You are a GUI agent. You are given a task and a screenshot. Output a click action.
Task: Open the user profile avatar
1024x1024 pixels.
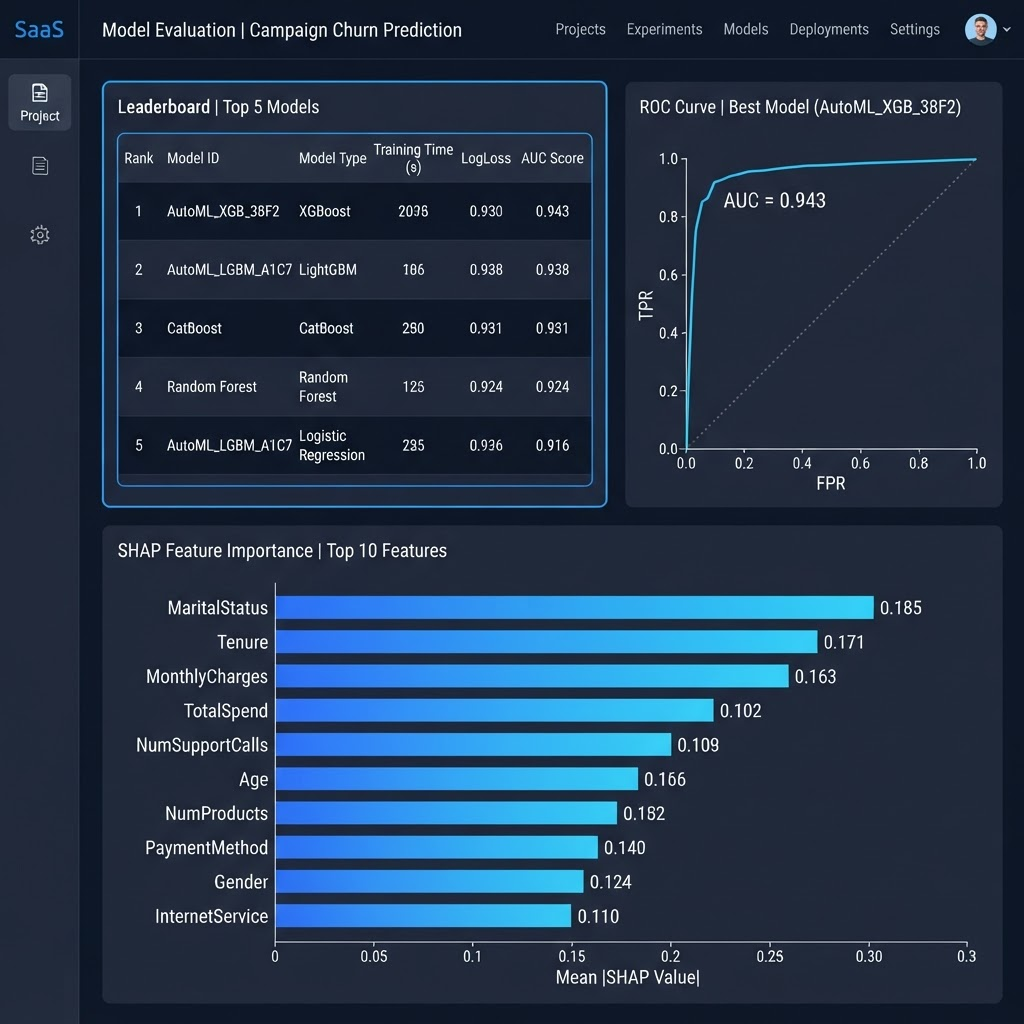pos(980,29)
